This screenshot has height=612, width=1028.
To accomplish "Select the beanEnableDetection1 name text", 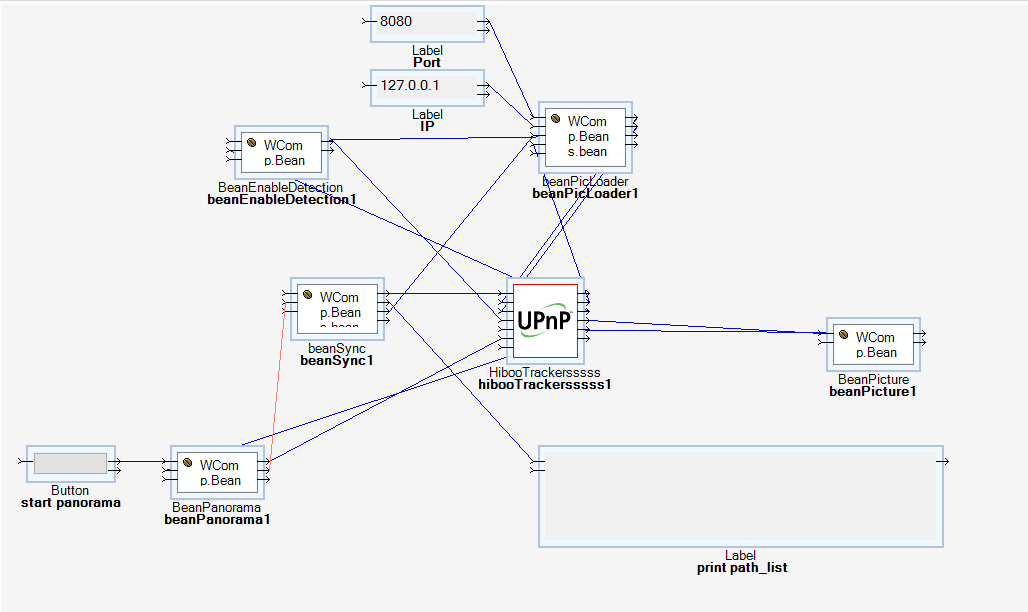I will [281, 200].
